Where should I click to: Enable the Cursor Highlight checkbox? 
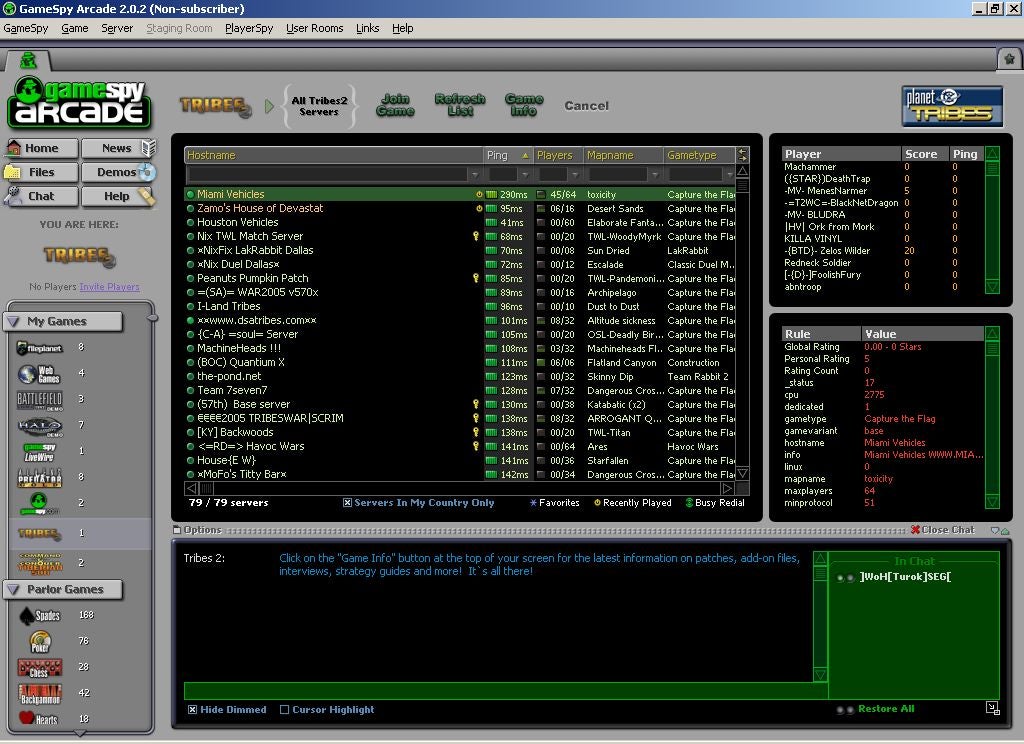pos(284,709)
